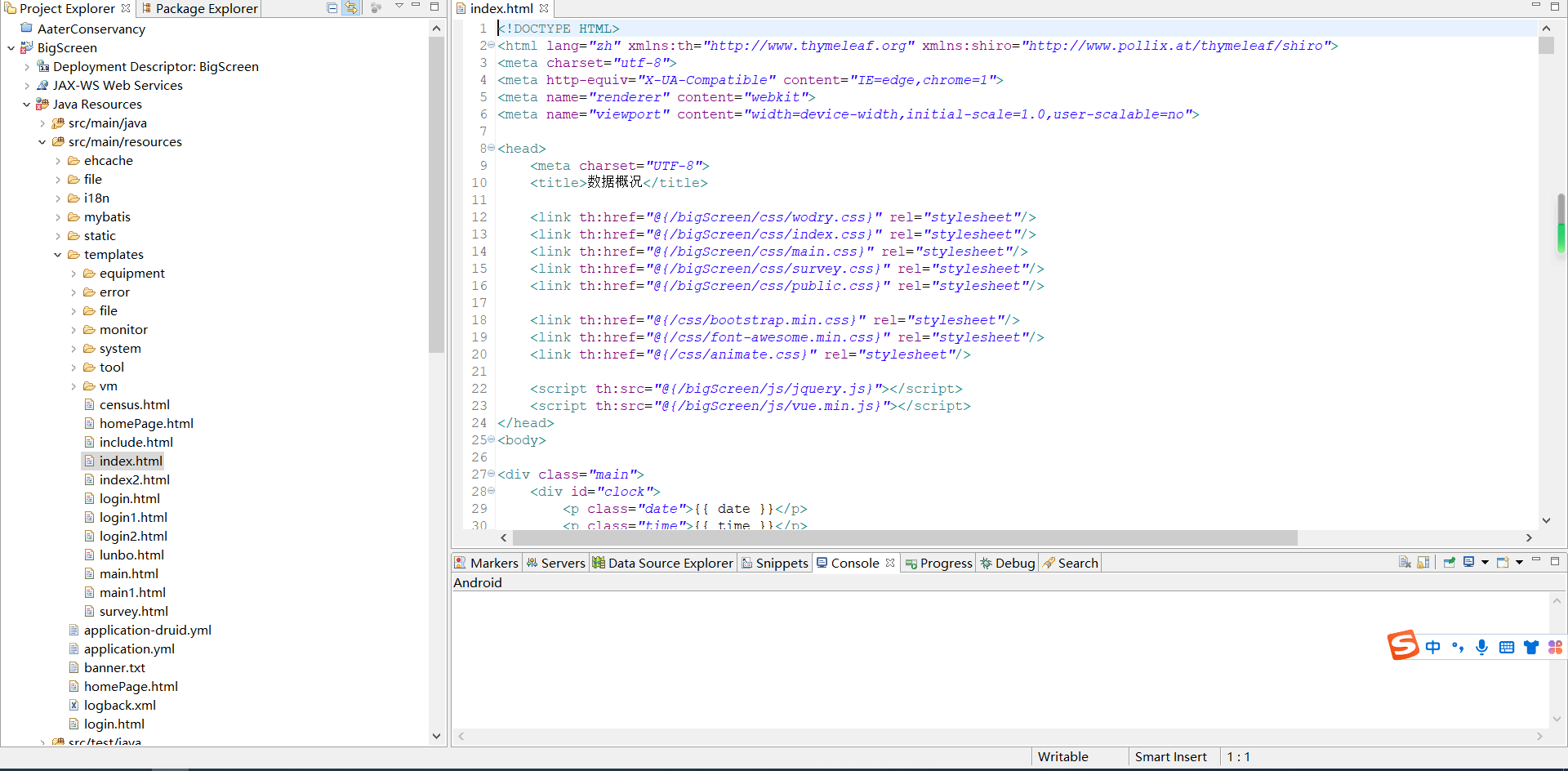Expand the mybatis folder
This screenshot has height=771, width=1568.
click(x=58, y=217)
